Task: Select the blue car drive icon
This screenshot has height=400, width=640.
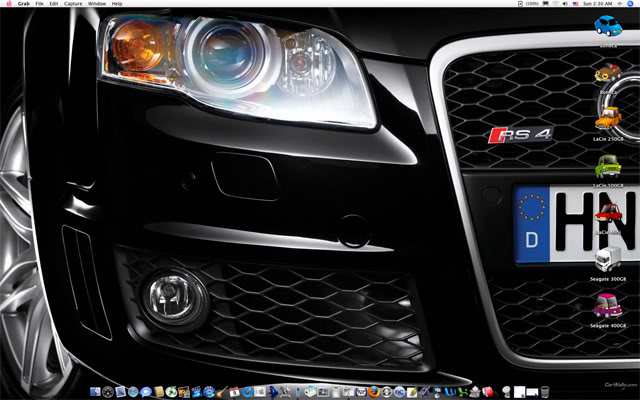Action: [x=608, y=26]
